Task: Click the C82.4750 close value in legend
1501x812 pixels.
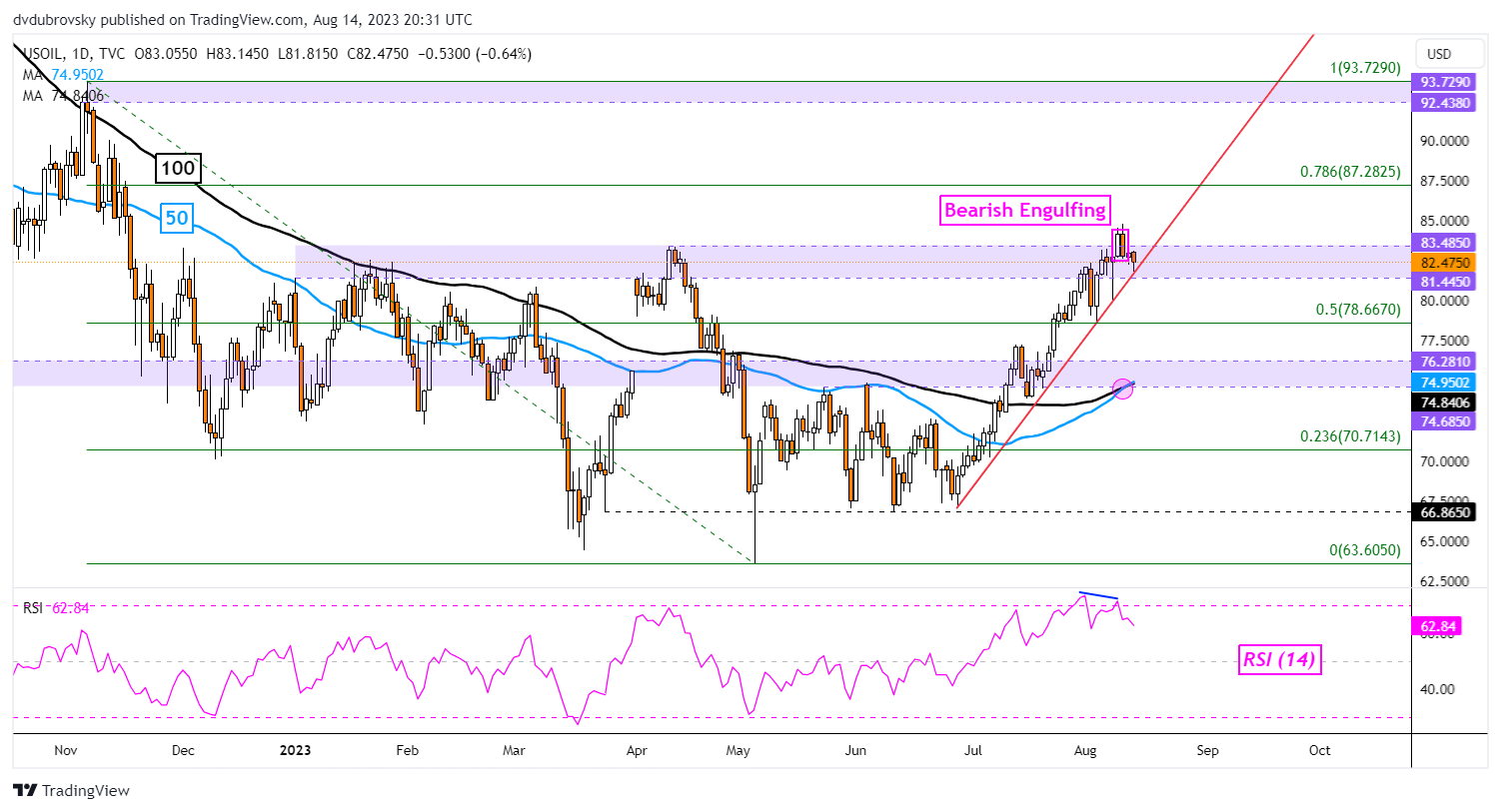Action: [378, 54]
